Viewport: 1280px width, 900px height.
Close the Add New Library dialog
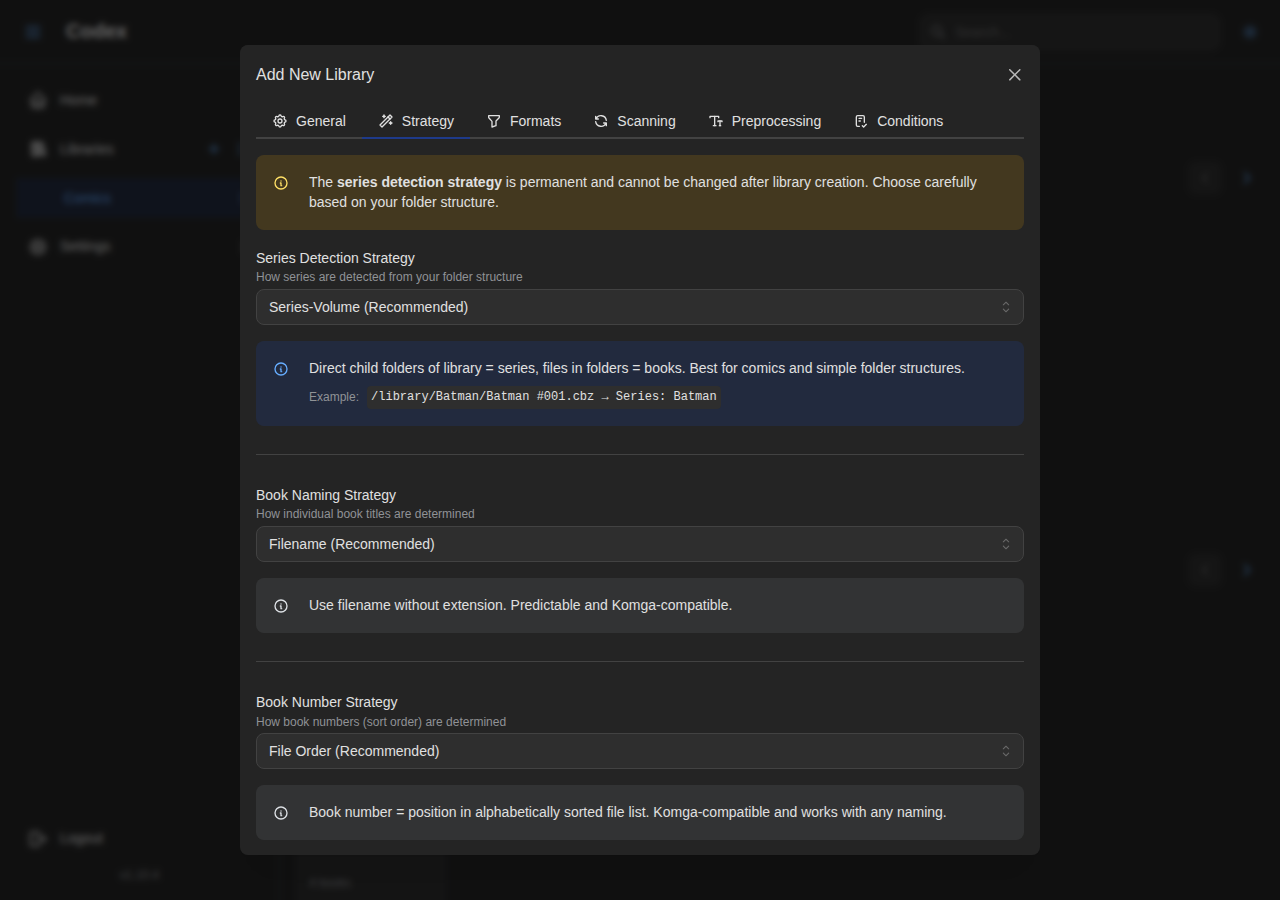[x=1014, y=75]
